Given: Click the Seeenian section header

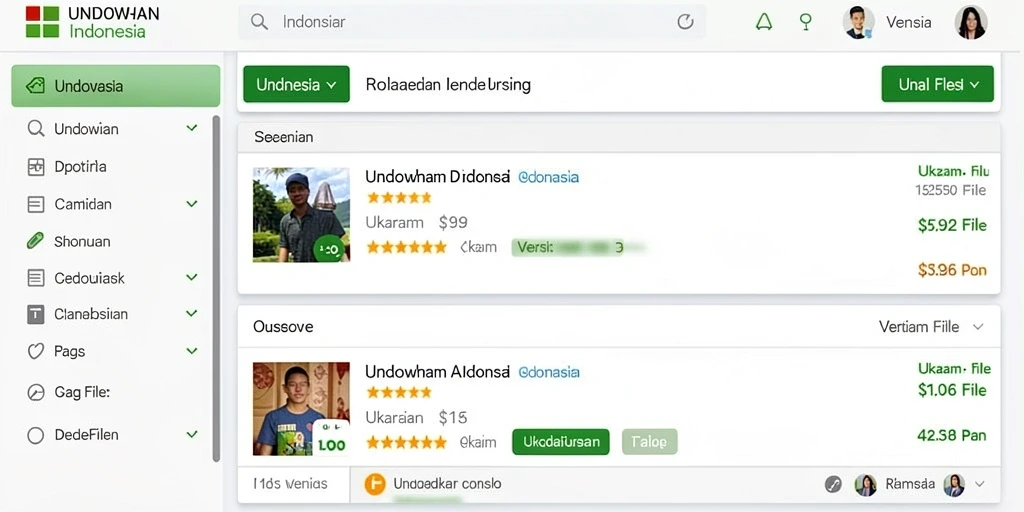Looking at the screenshot, I should click(x=618, y=137).
